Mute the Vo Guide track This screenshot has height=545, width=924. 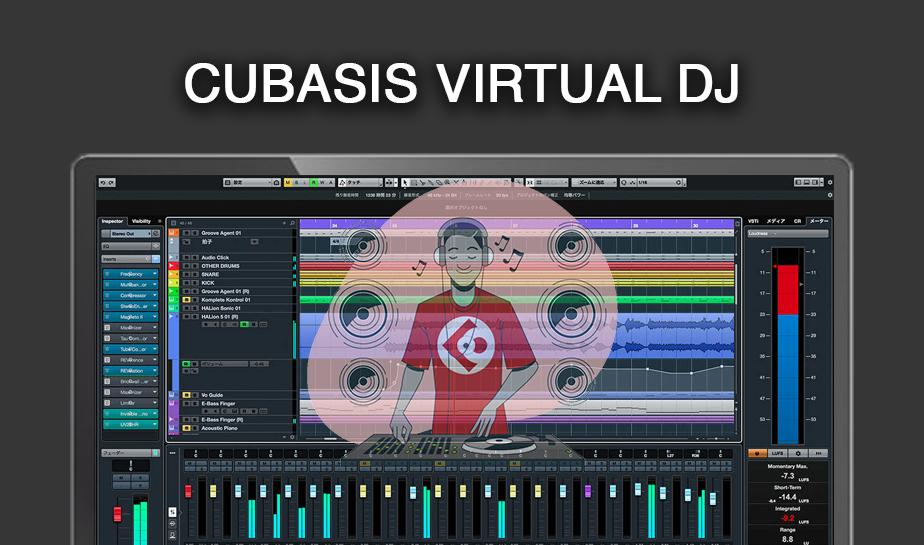[187, 395]
